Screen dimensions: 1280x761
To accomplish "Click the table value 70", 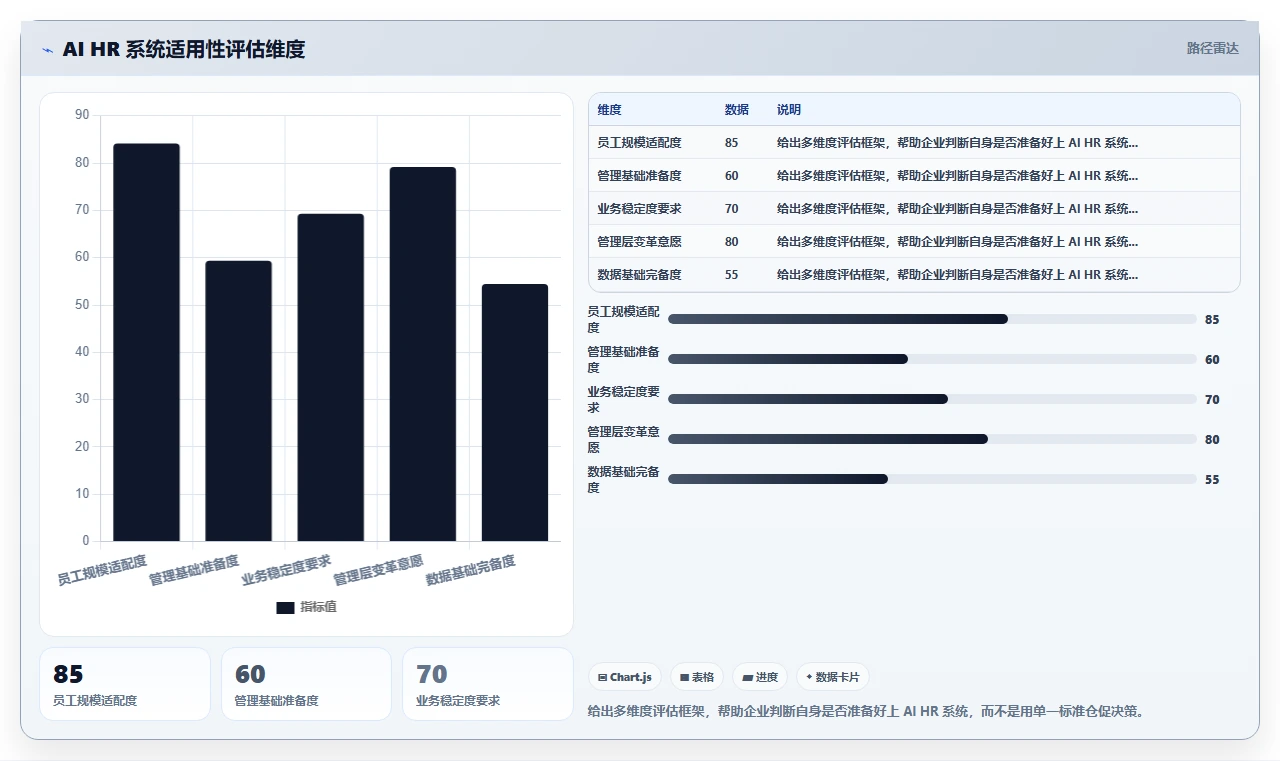I will [x=732, y=209].
